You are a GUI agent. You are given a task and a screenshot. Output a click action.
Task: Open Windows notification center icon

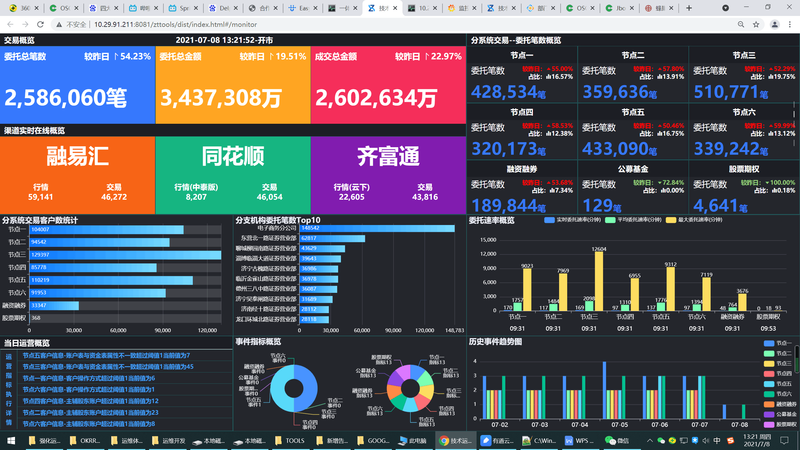[785, 440]
